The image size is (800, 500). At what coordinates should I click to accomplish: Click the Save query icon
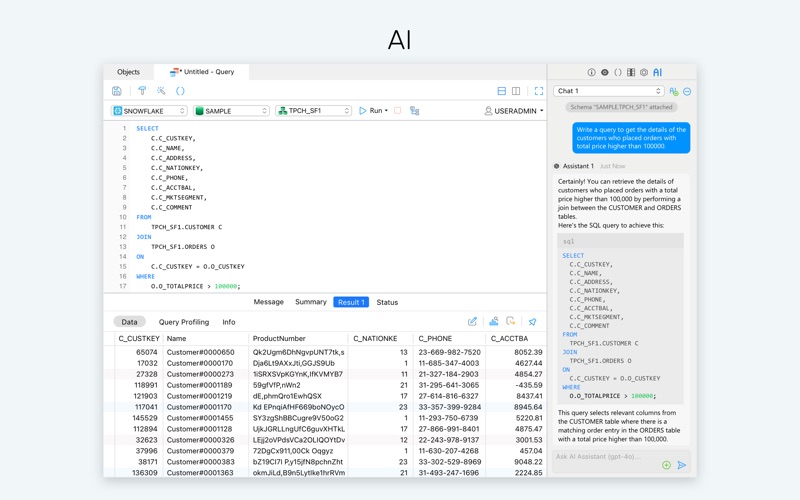click(x=117, y=91)
